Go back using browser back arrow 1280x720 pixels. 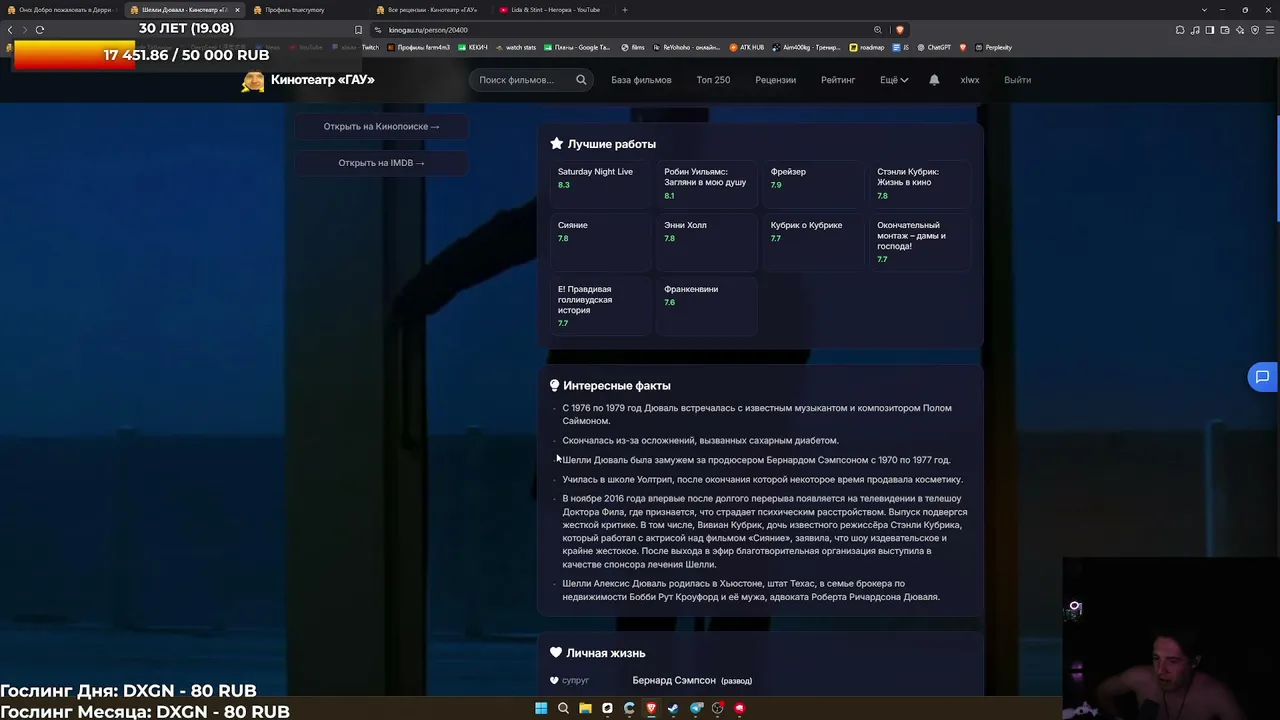[x=11, y=30]
